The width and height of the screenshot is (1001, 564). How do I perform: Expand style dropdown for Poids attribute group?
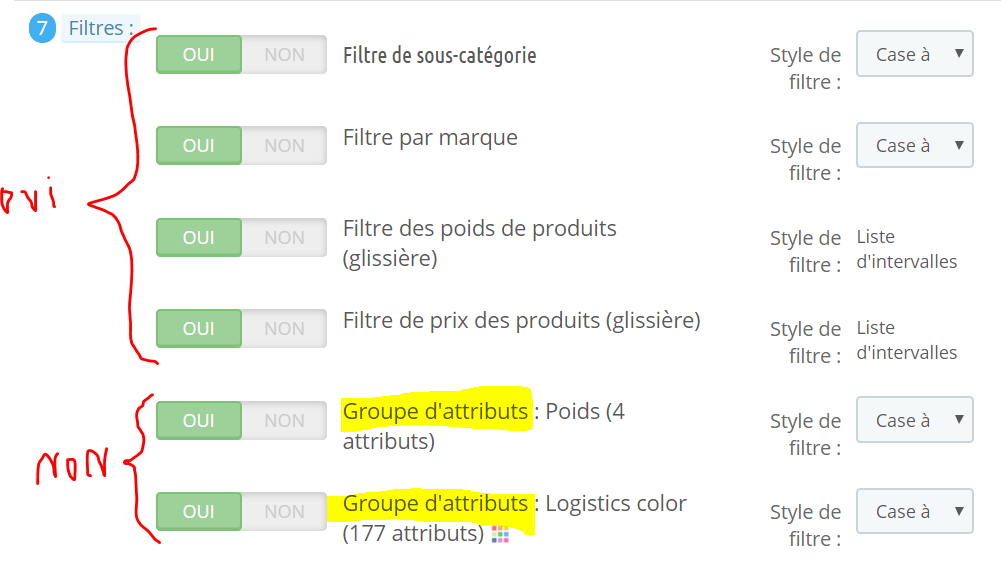pyautogui.click(x=914, y=420)
